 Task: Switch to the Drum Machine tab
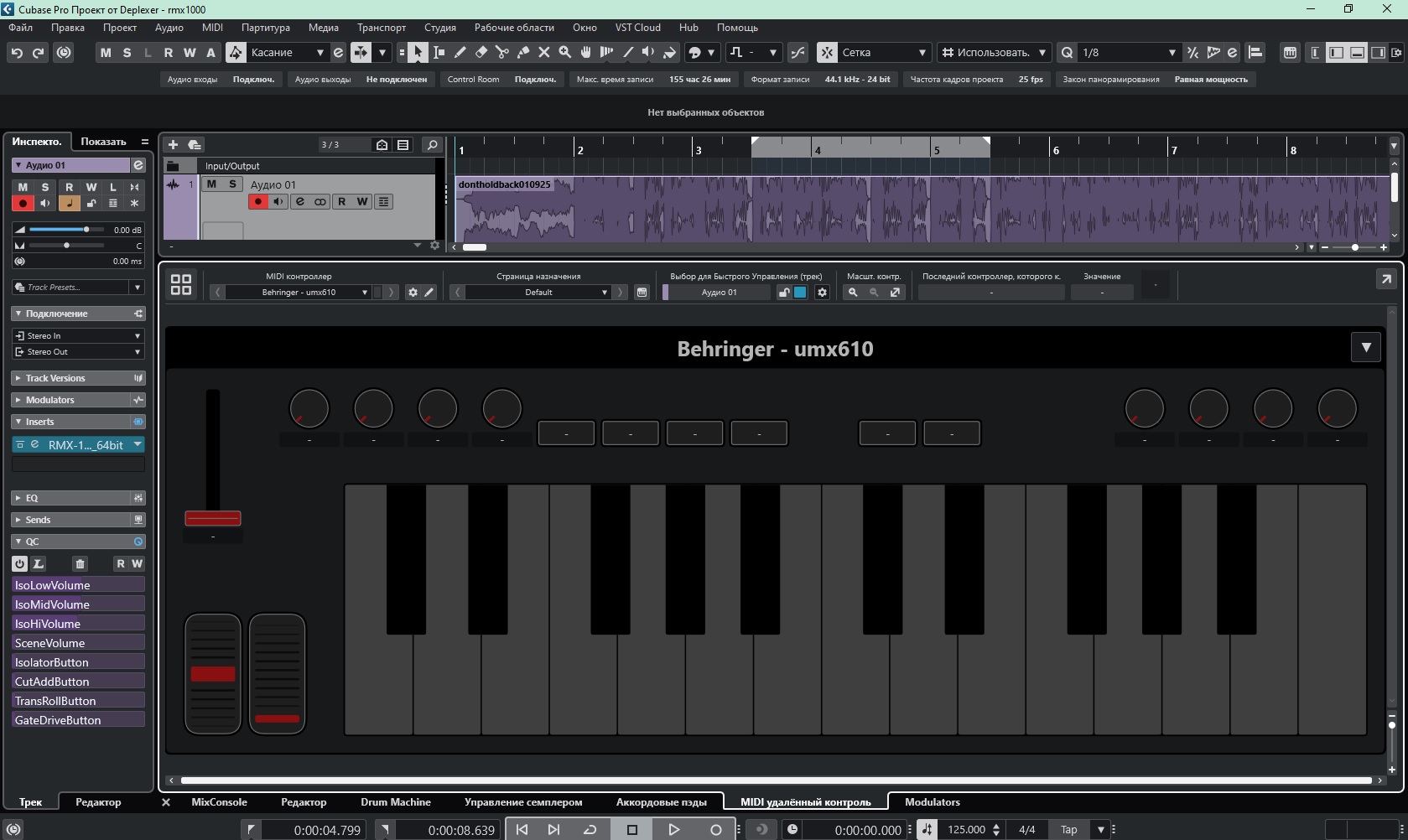pos(396,802)
